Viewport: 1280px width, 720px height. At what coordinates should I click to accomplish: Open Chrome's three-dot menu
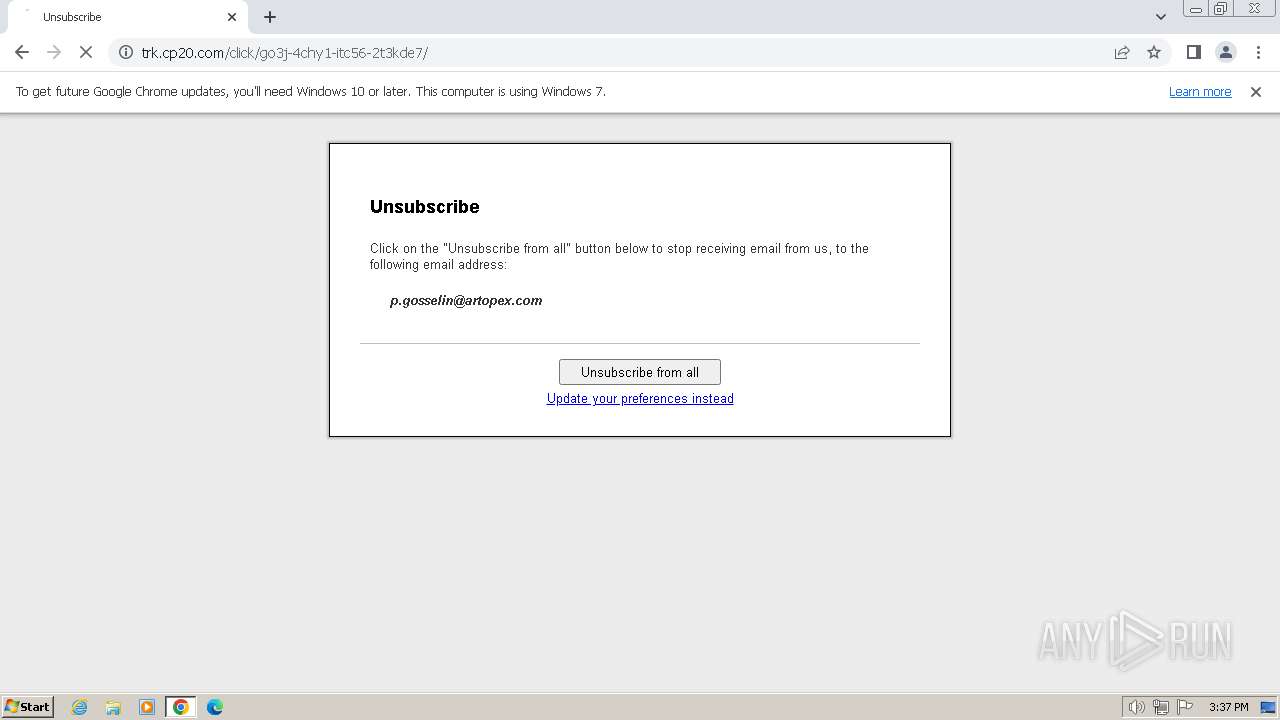1257,52
